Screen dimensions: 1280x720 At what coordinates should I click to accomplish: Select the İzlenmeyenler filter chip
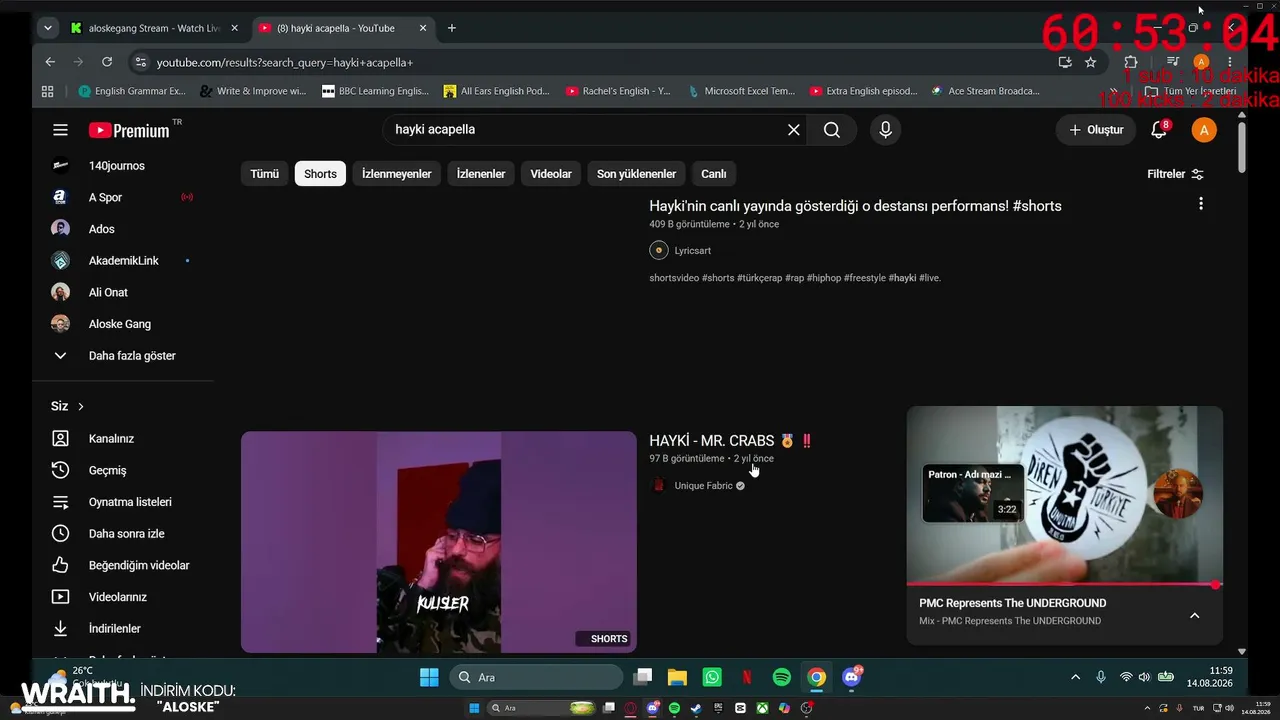point(397,174)
